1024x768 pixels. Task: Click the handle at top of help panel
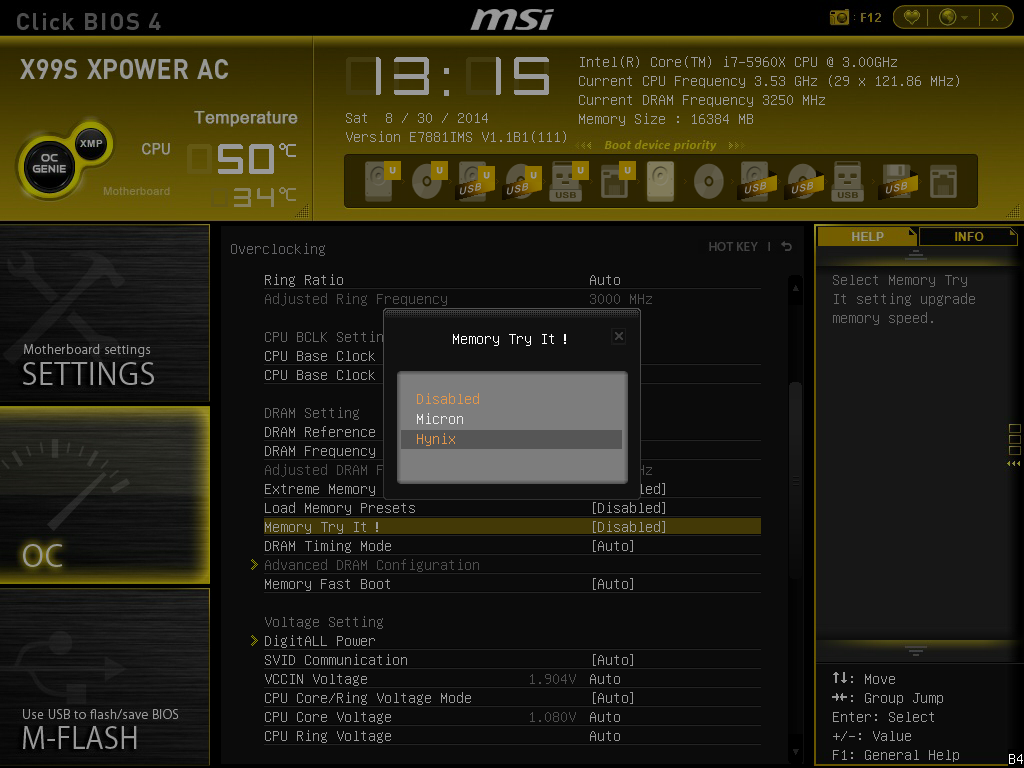coord(916,255)
